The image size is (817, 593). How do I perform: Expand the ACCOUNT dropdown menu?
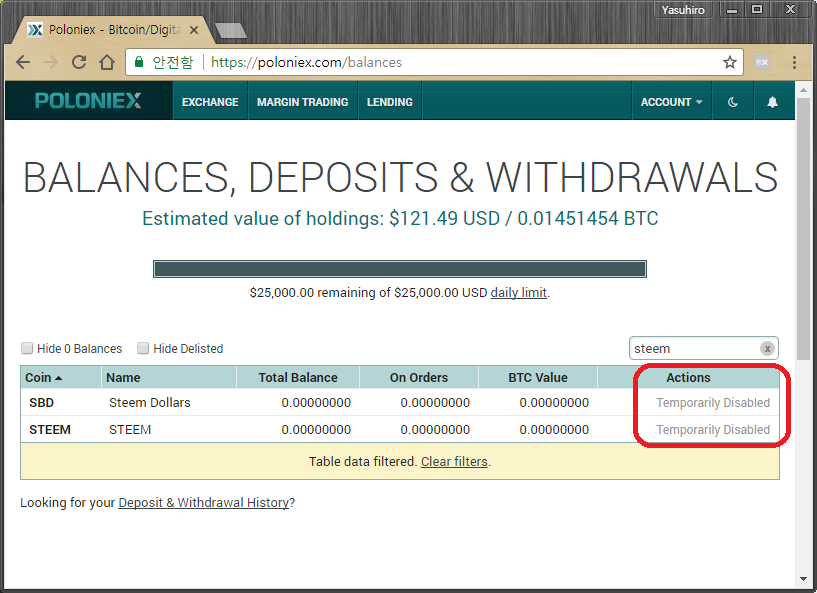coord(672,102)
